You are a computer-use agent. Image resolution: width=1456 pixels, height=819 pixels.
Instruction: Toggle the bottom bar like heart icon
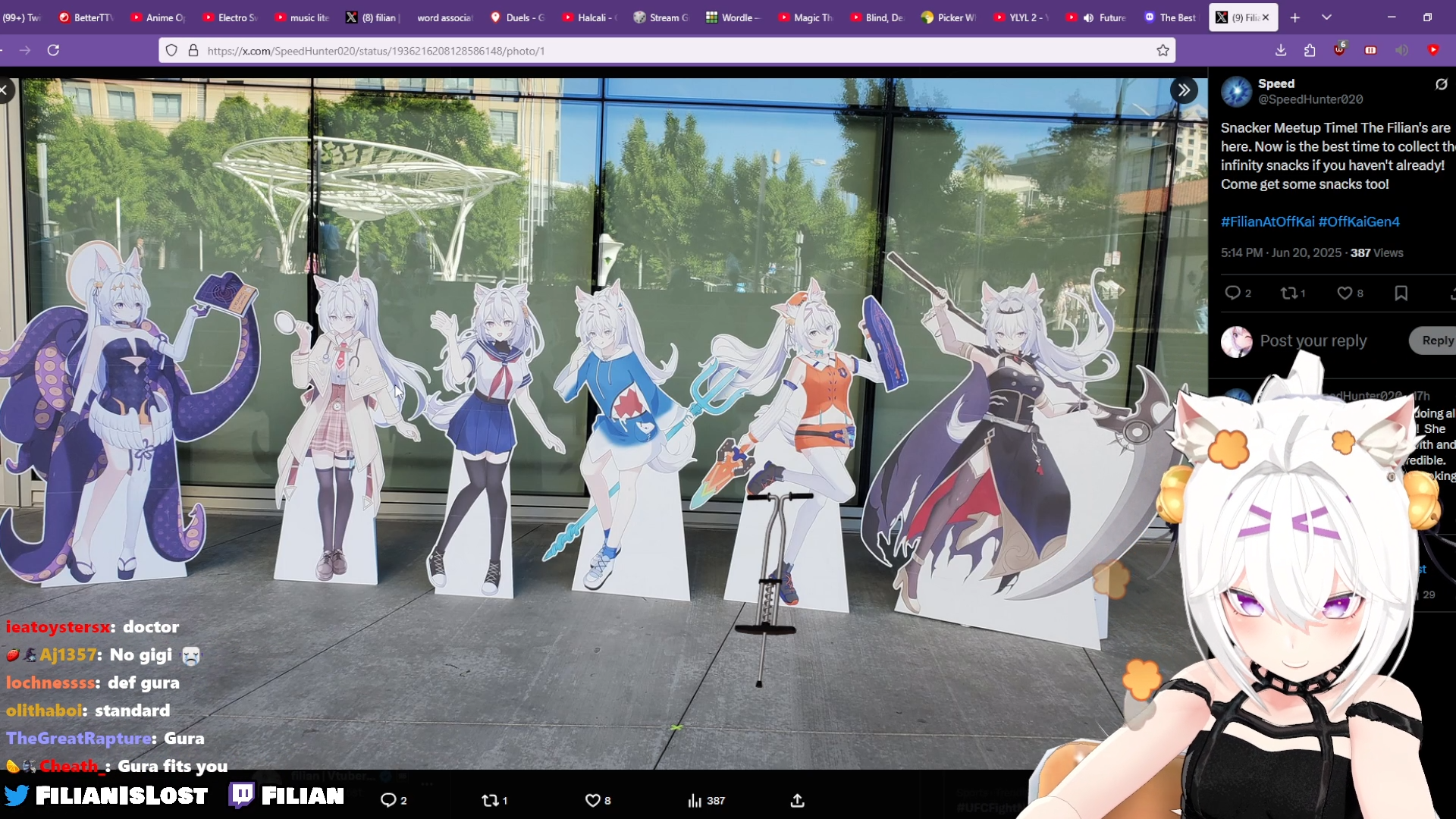pos(592,801)
